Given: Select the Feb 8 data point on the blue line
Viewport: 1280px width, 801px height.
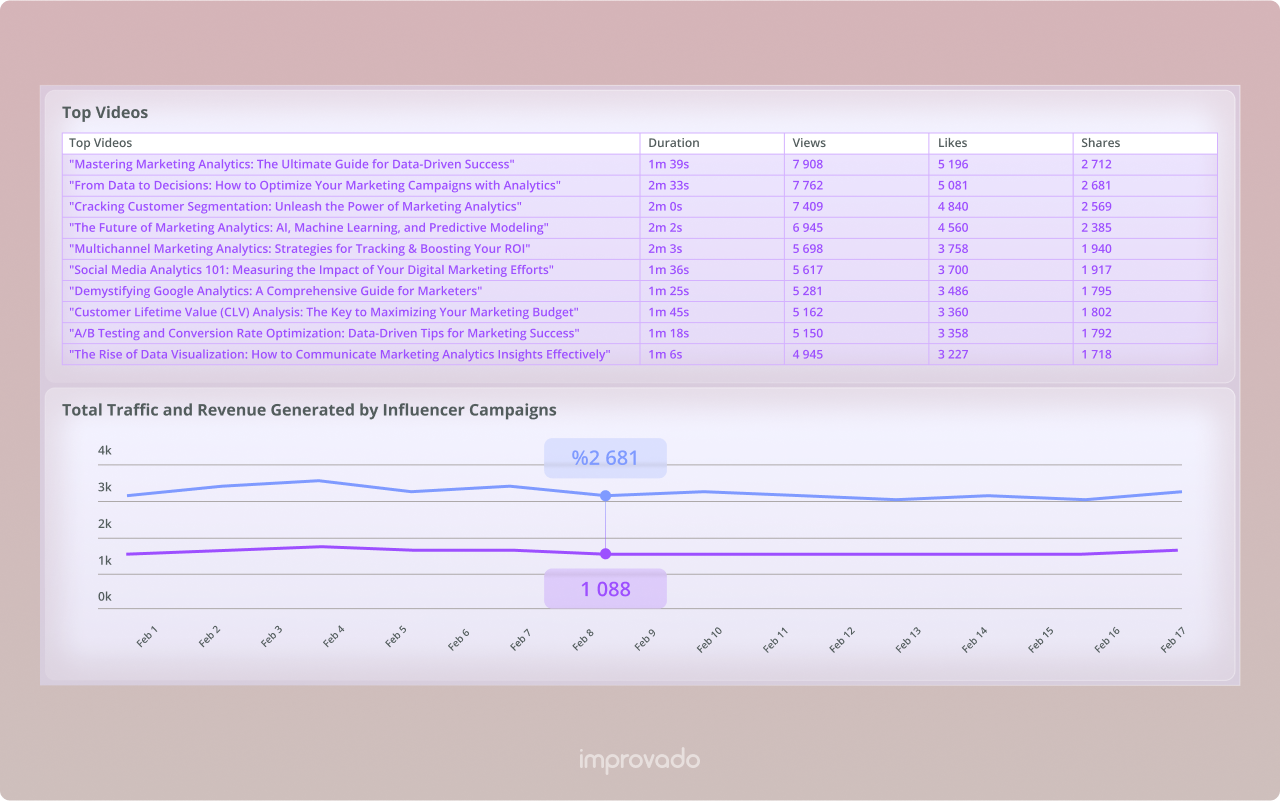Looking at the screenshot, I should point(605,495).
